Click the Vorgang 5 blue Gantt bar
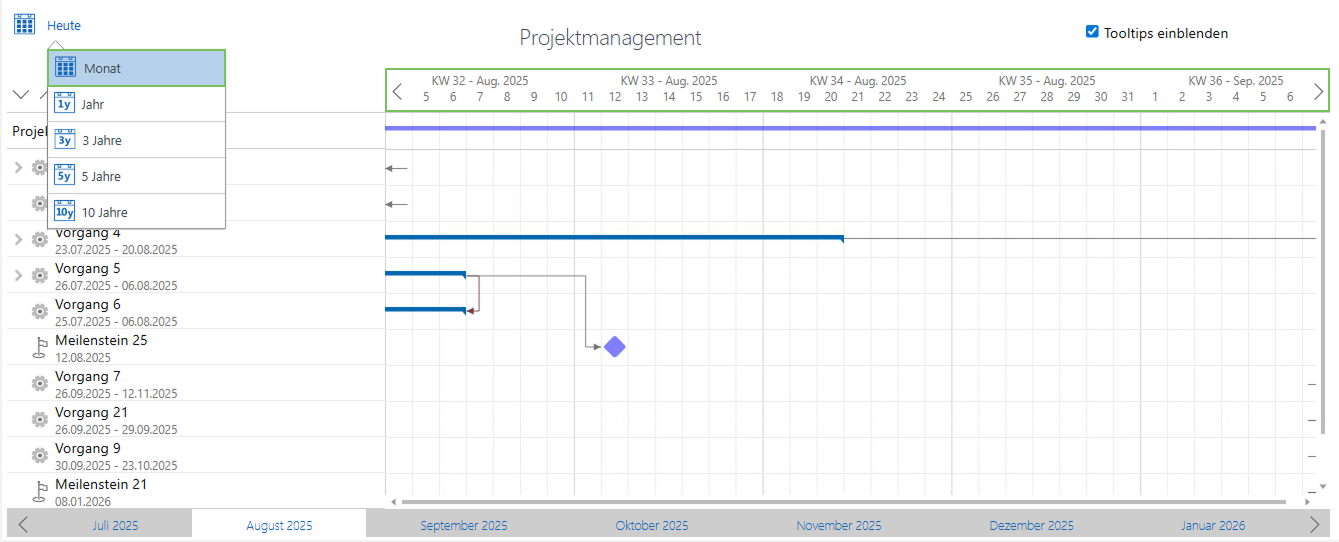1339x542 pixels. pos(425,273)
